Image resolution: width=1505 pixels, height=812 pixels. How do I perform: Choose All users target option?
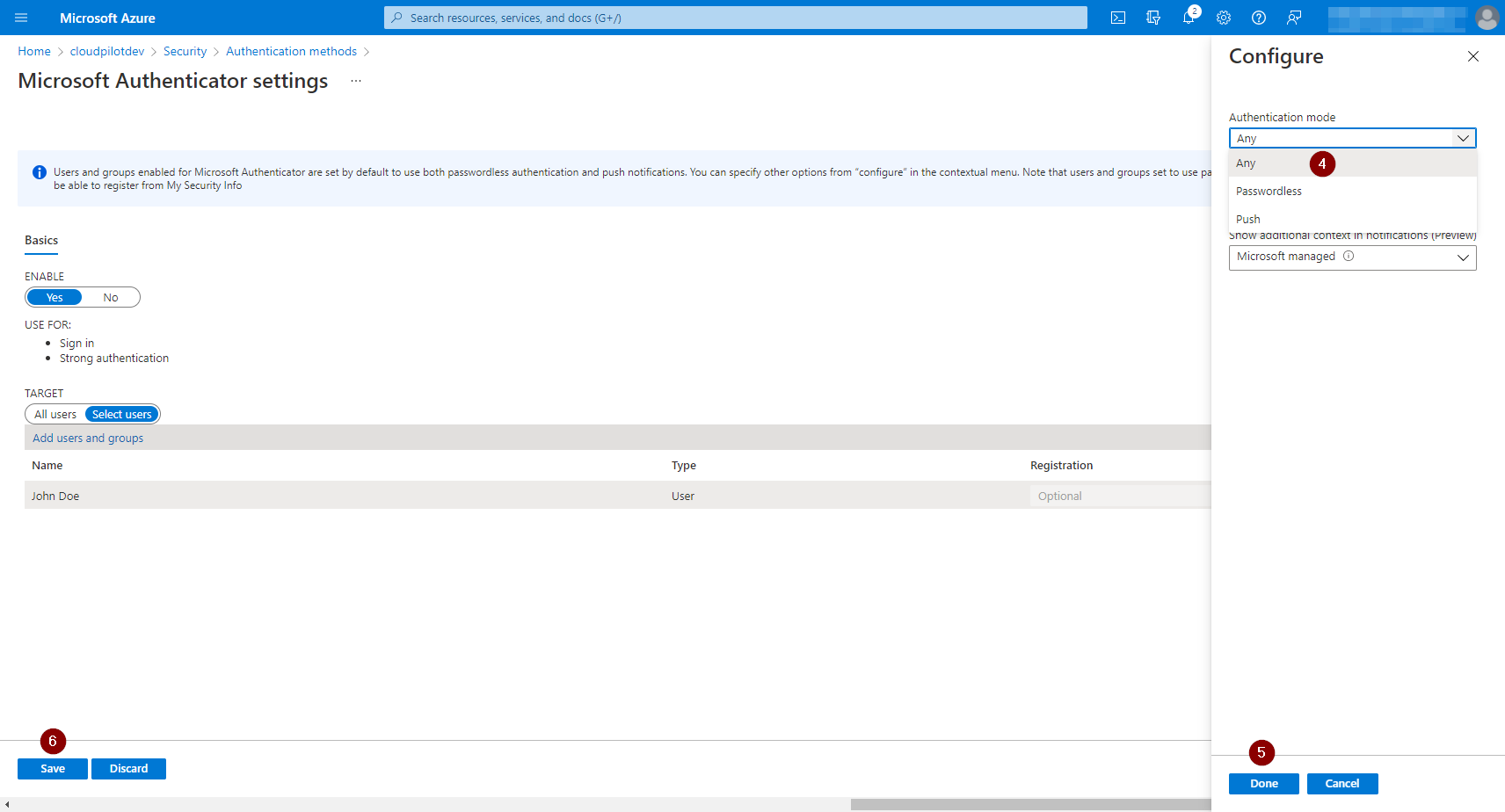[x=55, y=415]
